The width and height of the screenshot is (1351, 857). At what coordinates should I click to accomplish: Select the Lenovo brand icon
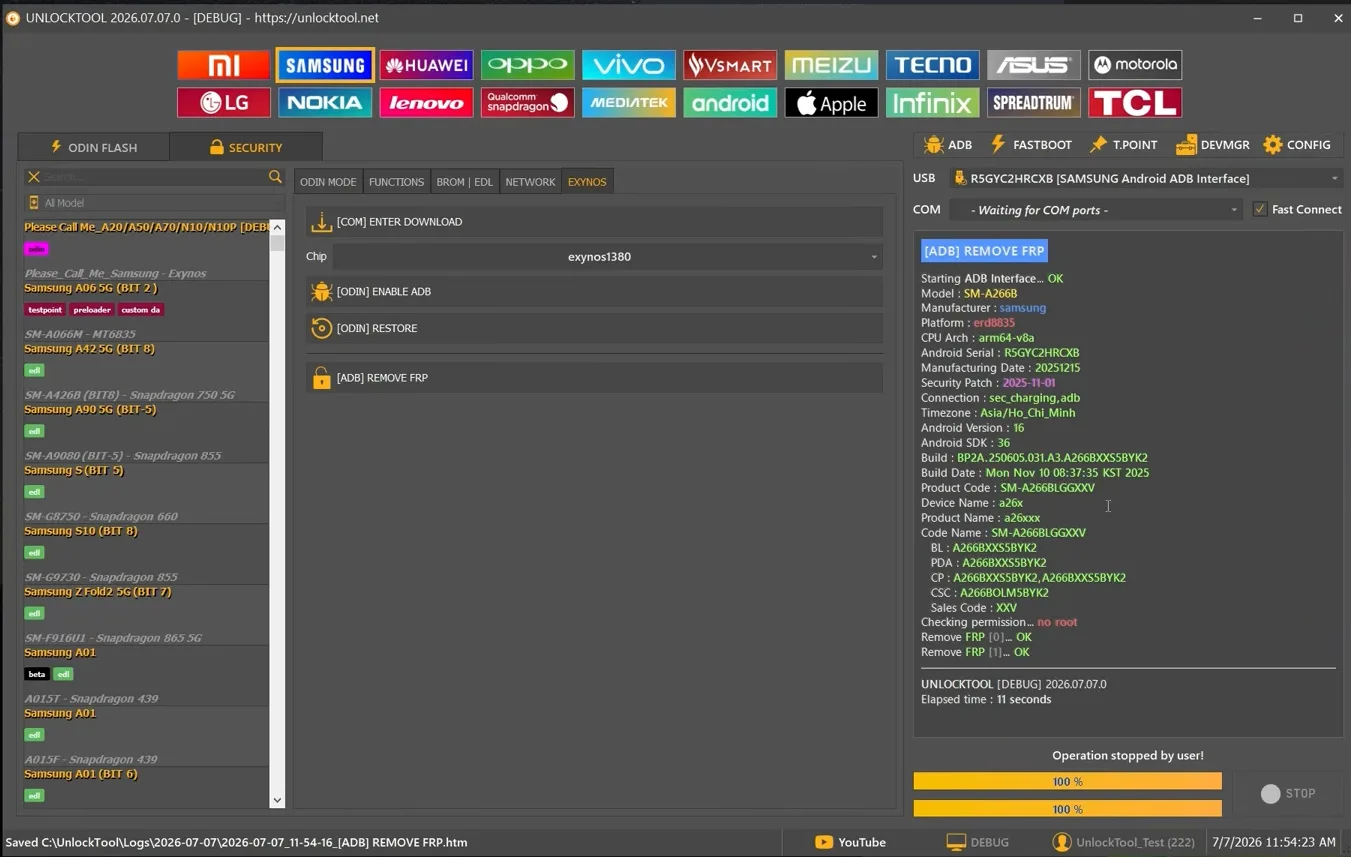pyautogui.click(x=426, y=102)
